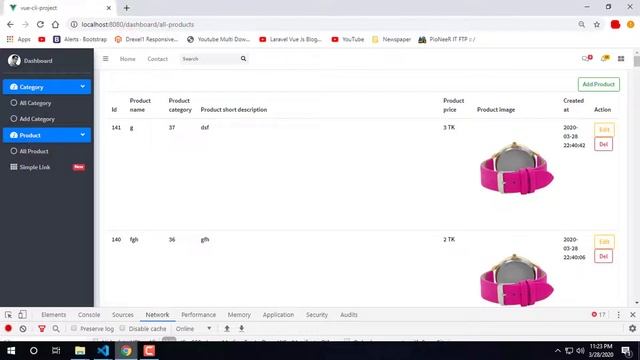
Task: Click Edit for product 141
Action: (x=604, y=129)
